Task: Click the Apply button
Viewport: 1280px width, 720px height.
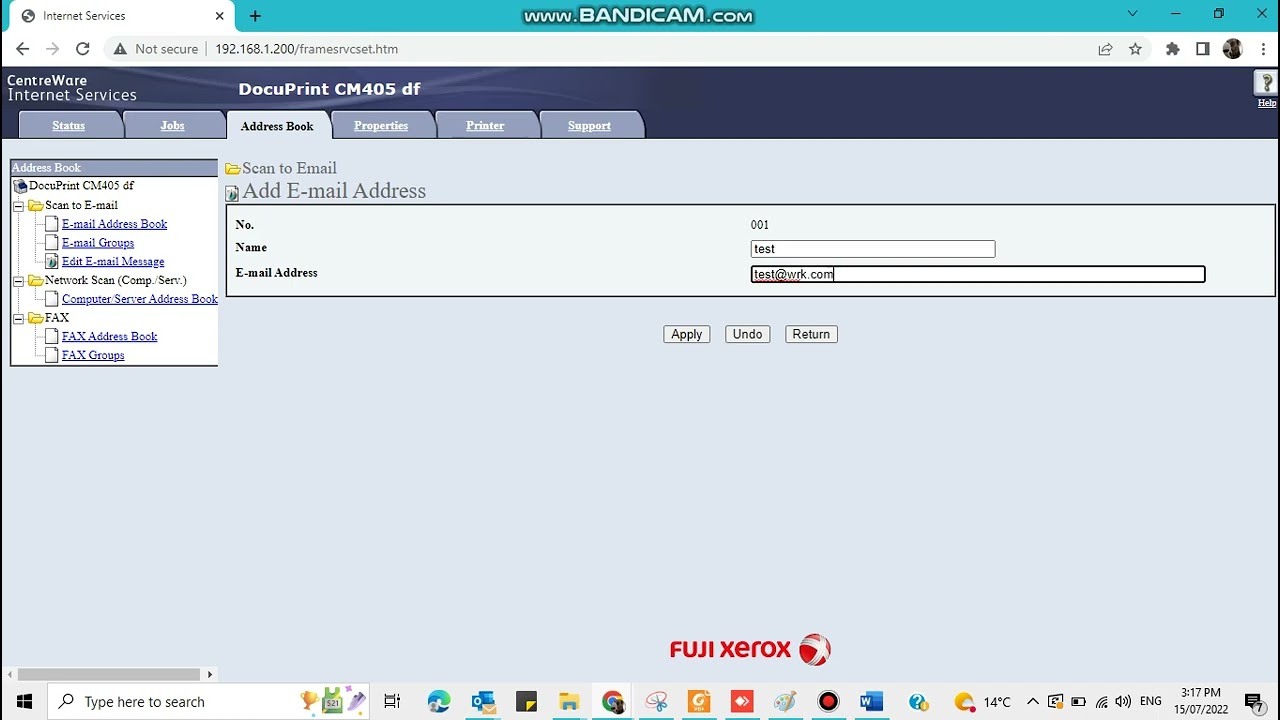Action: 686,334
